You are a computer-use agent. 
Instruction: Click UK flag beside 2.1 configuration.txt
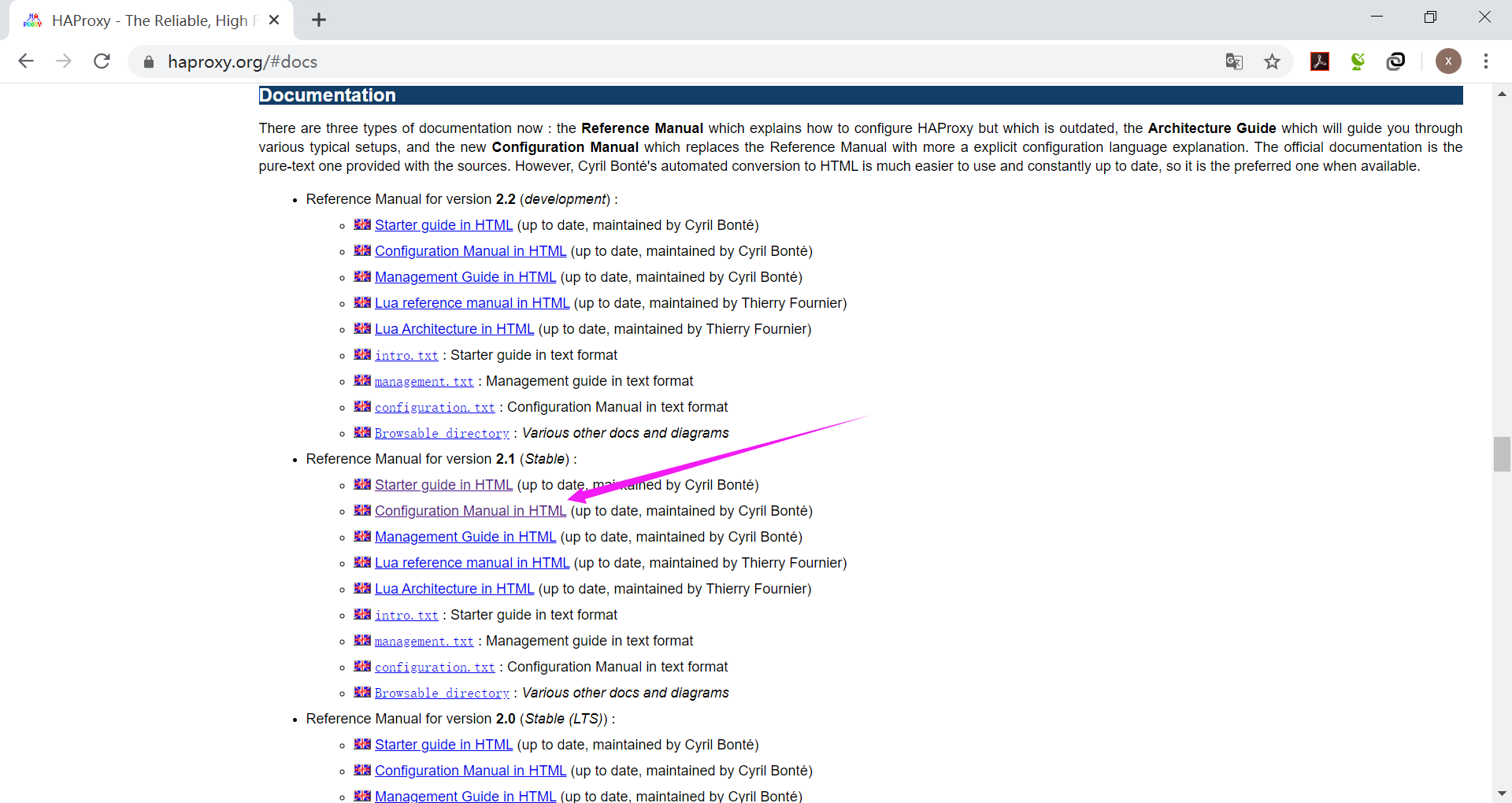click(x=362, y=666)
